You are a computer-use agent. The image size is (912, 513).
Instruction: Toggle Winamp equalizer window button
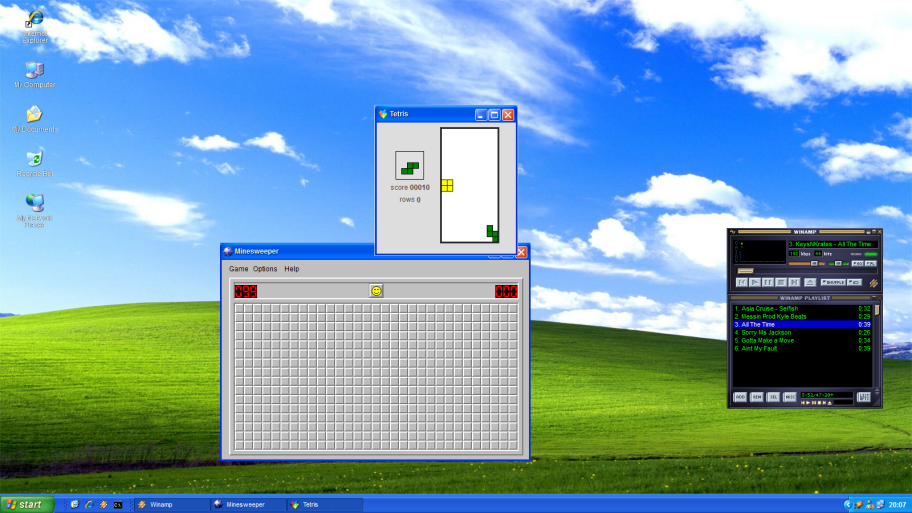[857, 263]
